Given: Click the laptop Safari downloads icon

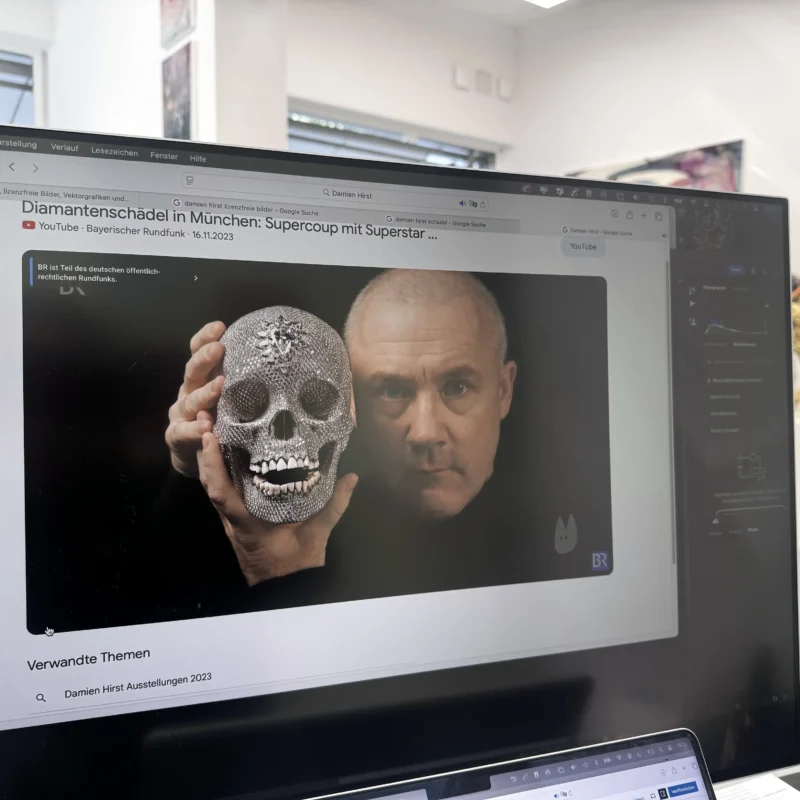Looking at the screenshot, I should 663,772.
